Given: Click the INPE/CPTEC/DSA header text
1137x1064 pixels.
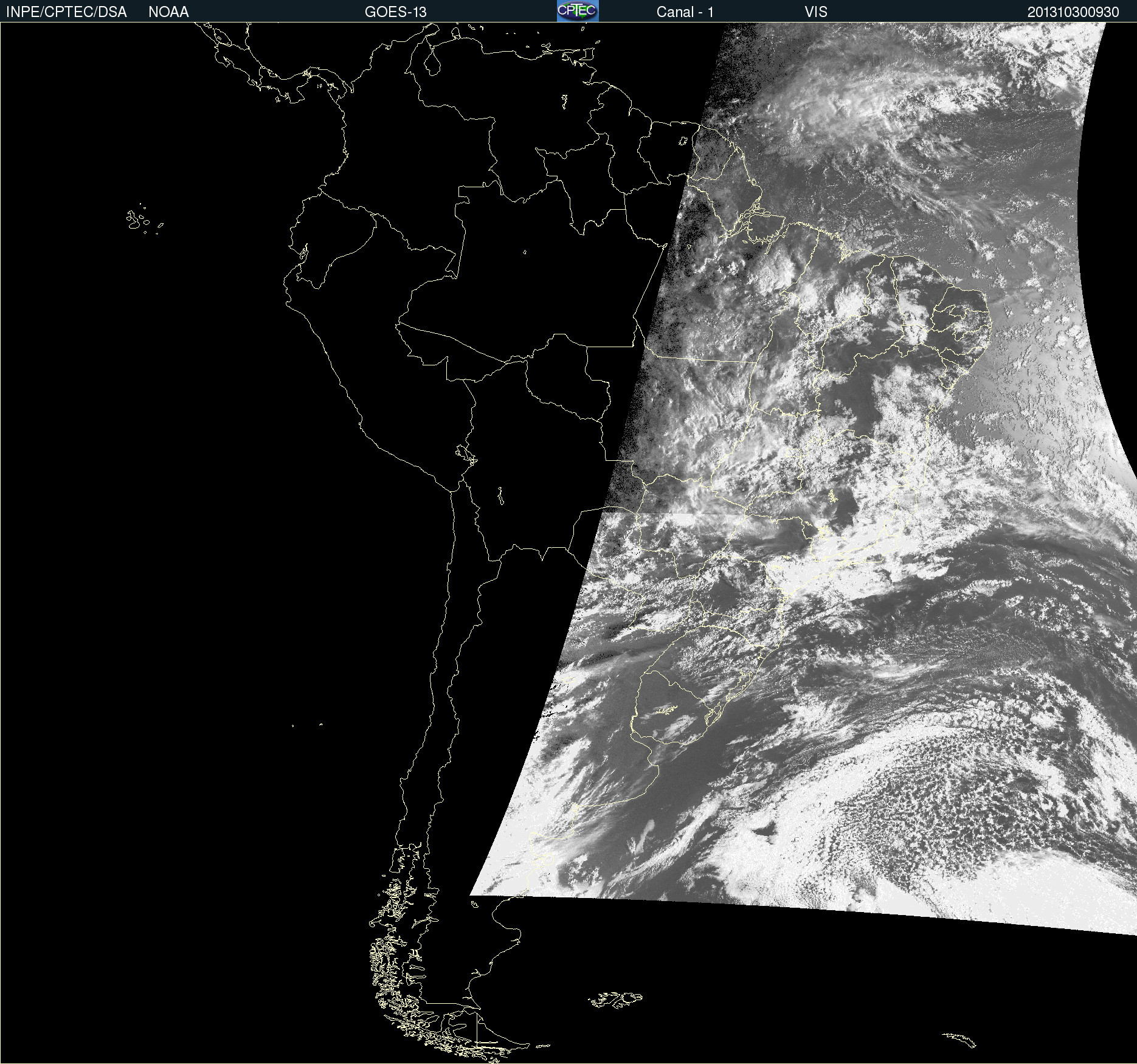Looking at the screenshot, I should (x=66, y=12).
